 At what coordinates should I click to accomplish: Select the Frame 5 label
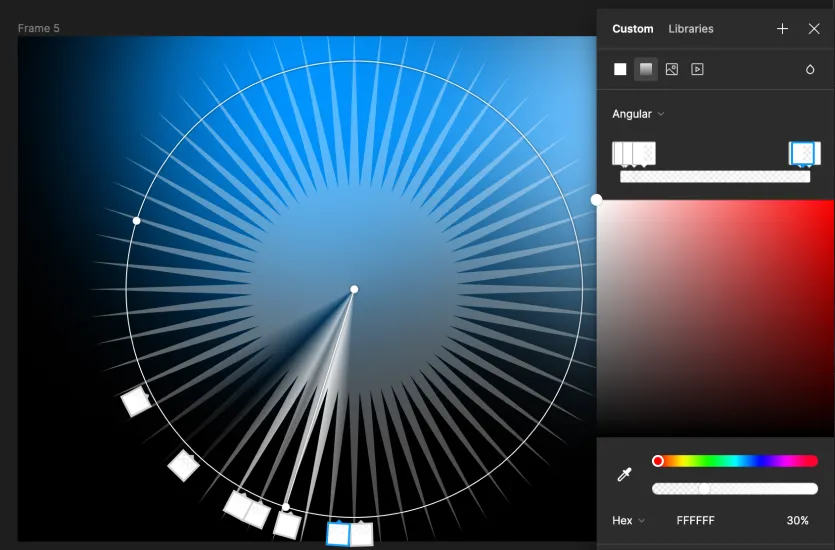click(x=38, y=28)
